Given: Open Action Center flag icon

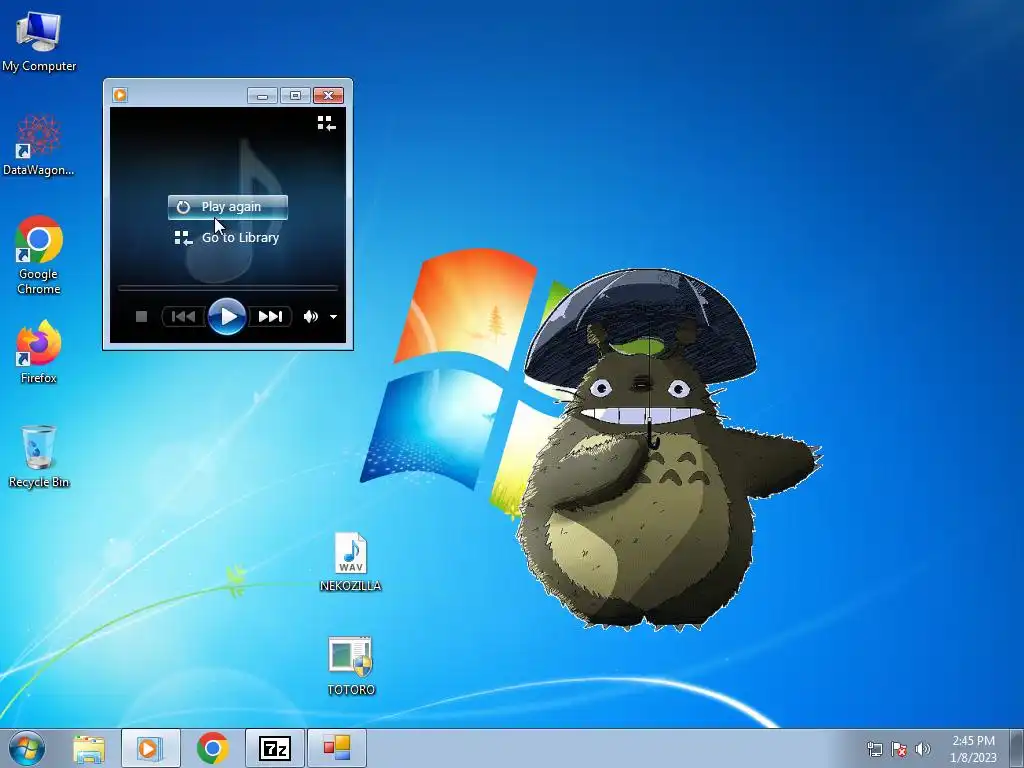Looking at the screenshot, I should 899,749.
